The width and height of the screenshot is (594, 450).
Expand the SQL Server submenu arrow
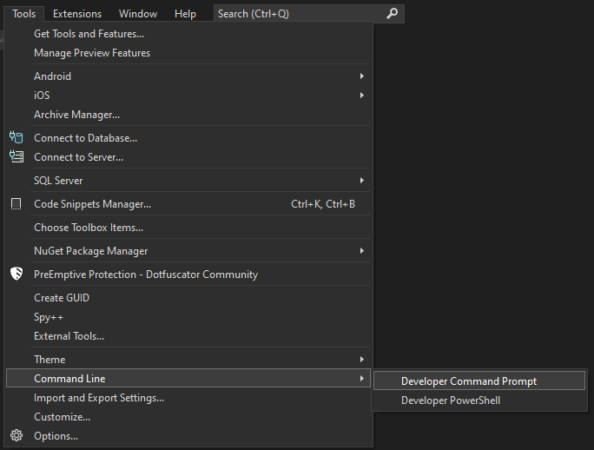tap(362, 180)
